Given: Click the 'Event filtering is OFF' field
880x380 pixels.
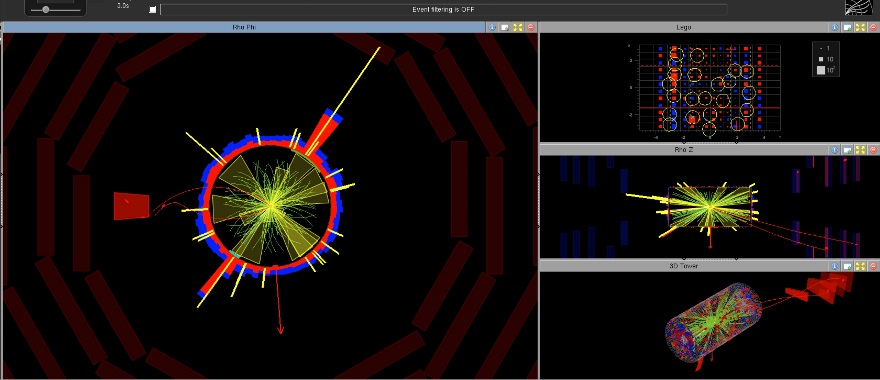Looking at the screenshot, I should pos(443,10).
